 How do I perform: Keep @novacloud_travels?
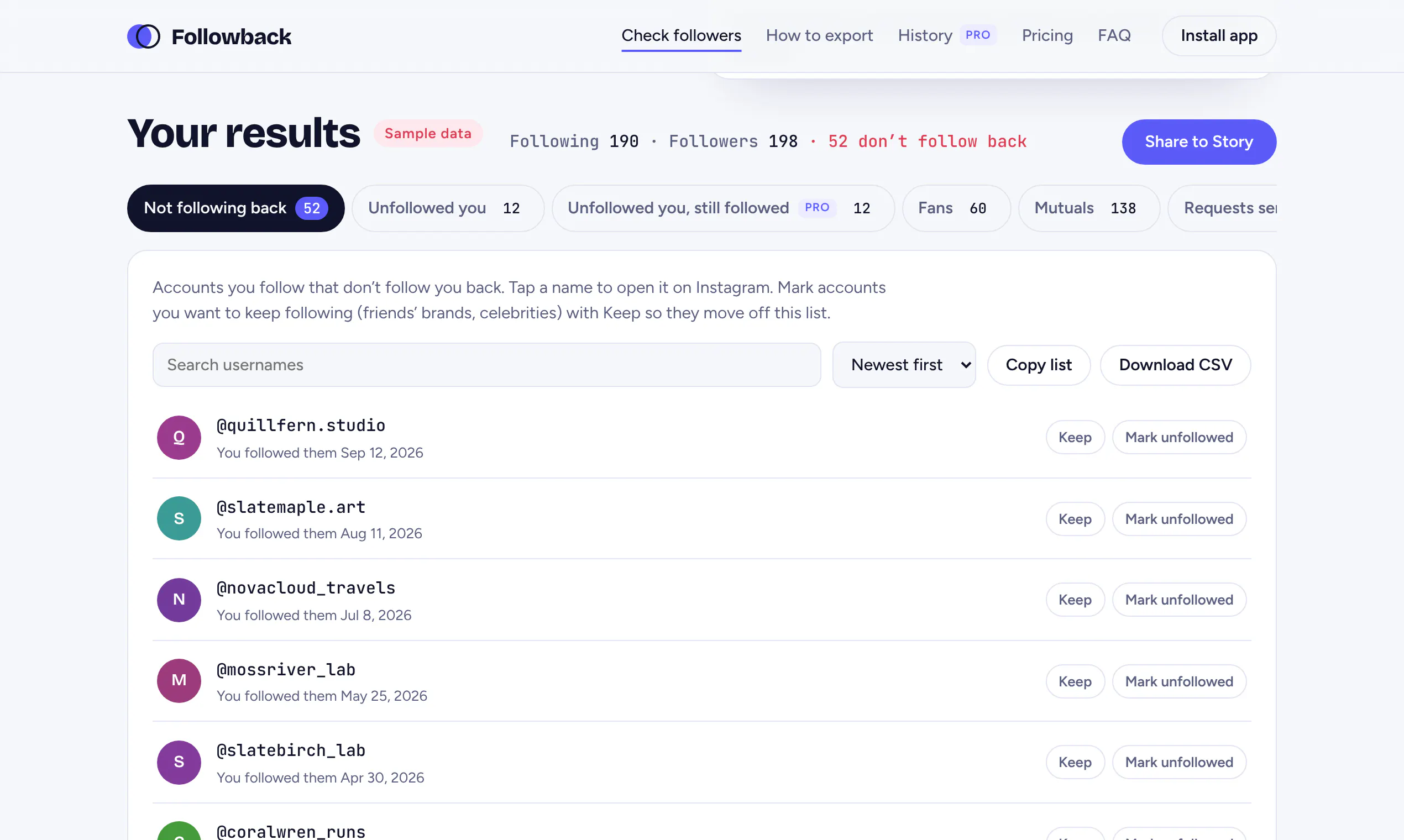1075,600
